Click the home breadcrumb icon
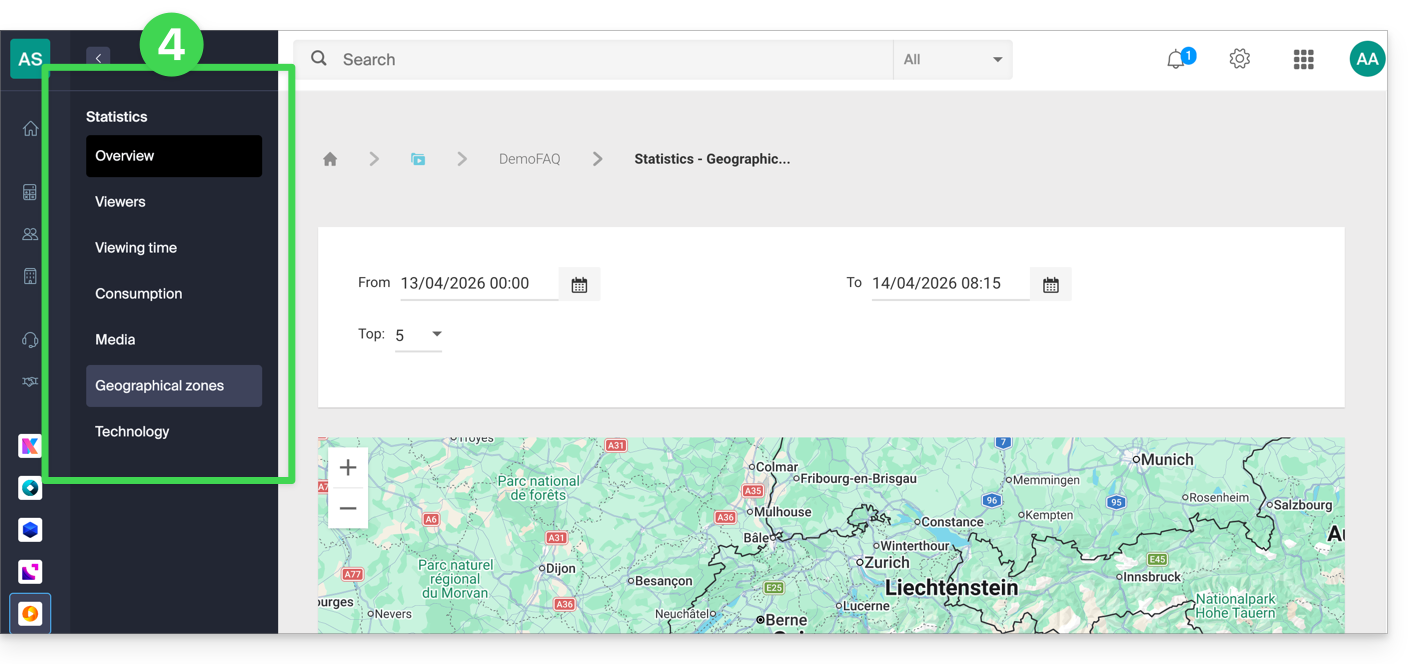 coord(330,159)
